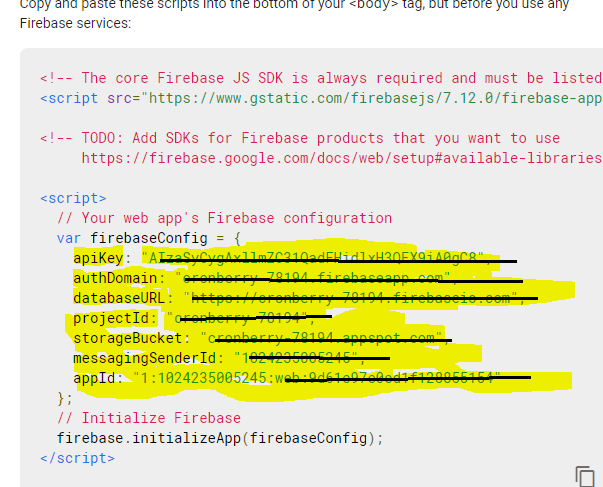Click the storageBucket property name
The width and height of the screenshot is (603, 487).
130,338
